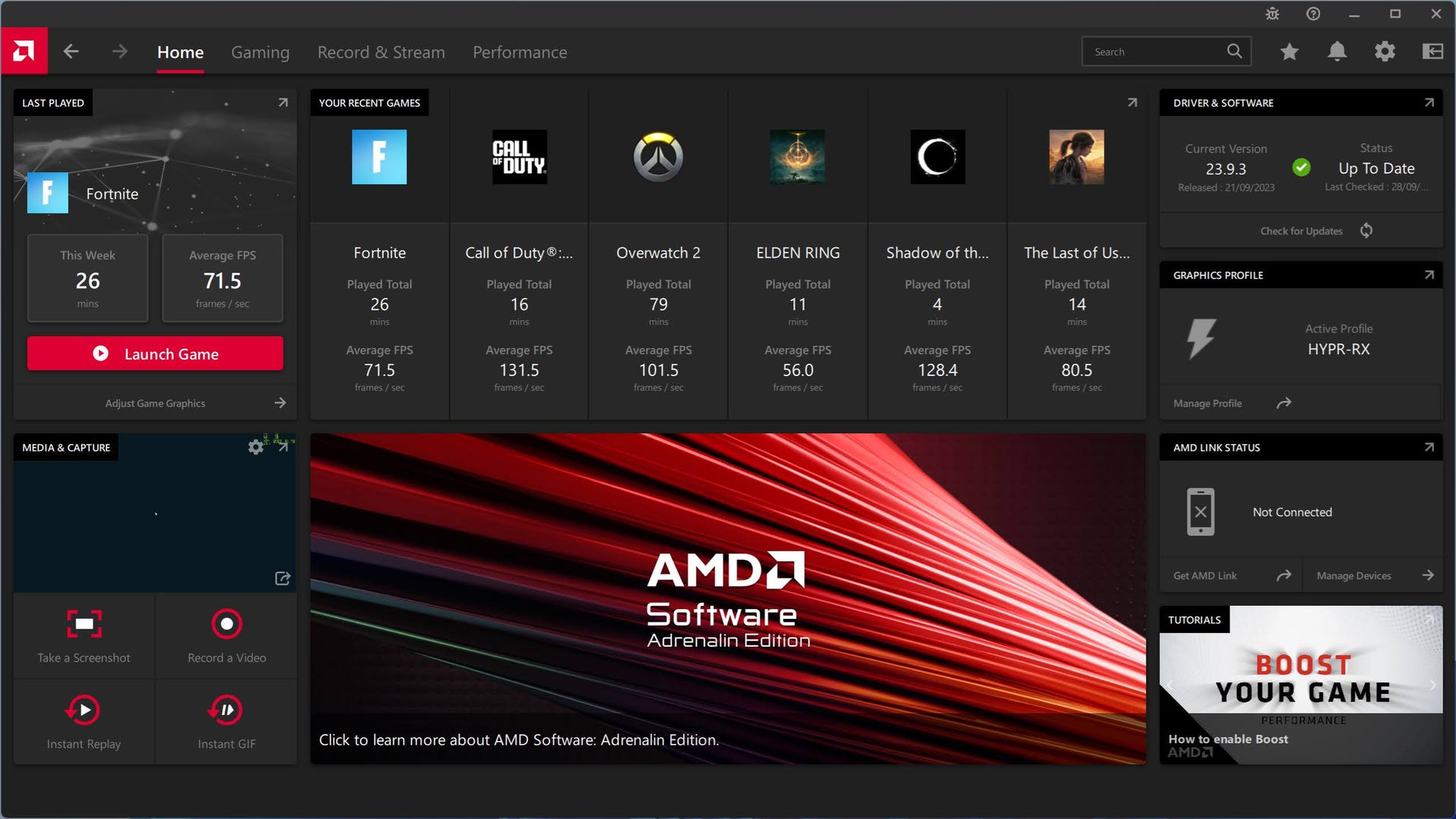Select the ELDEN RING game thumbnail

coord(797,157)
